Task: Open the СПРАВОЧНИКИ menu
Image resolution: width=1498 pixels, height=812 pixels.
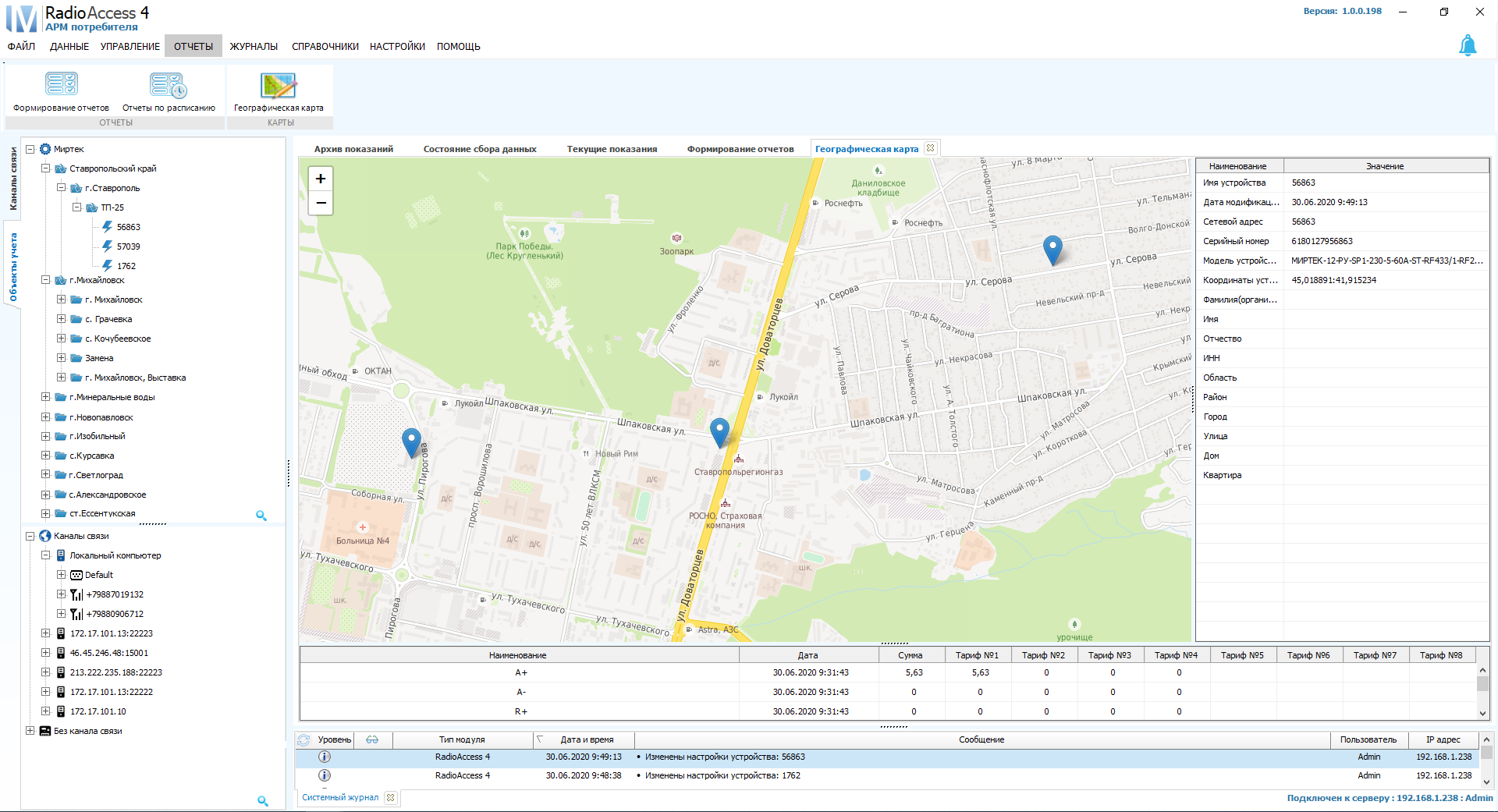Action: (x=325, y=46)
